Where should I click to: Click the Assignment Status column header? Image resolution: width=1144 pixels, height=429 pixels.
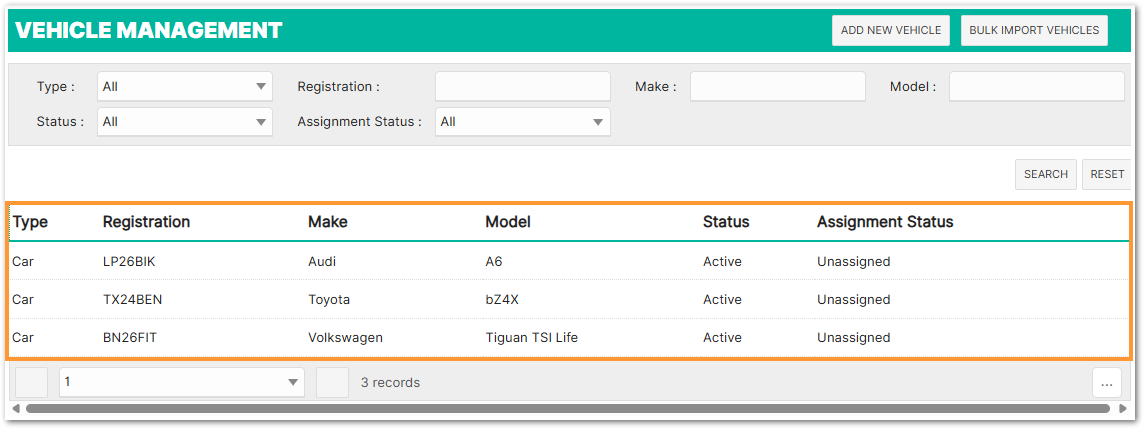pyautogui.click(x=884, y=222)
